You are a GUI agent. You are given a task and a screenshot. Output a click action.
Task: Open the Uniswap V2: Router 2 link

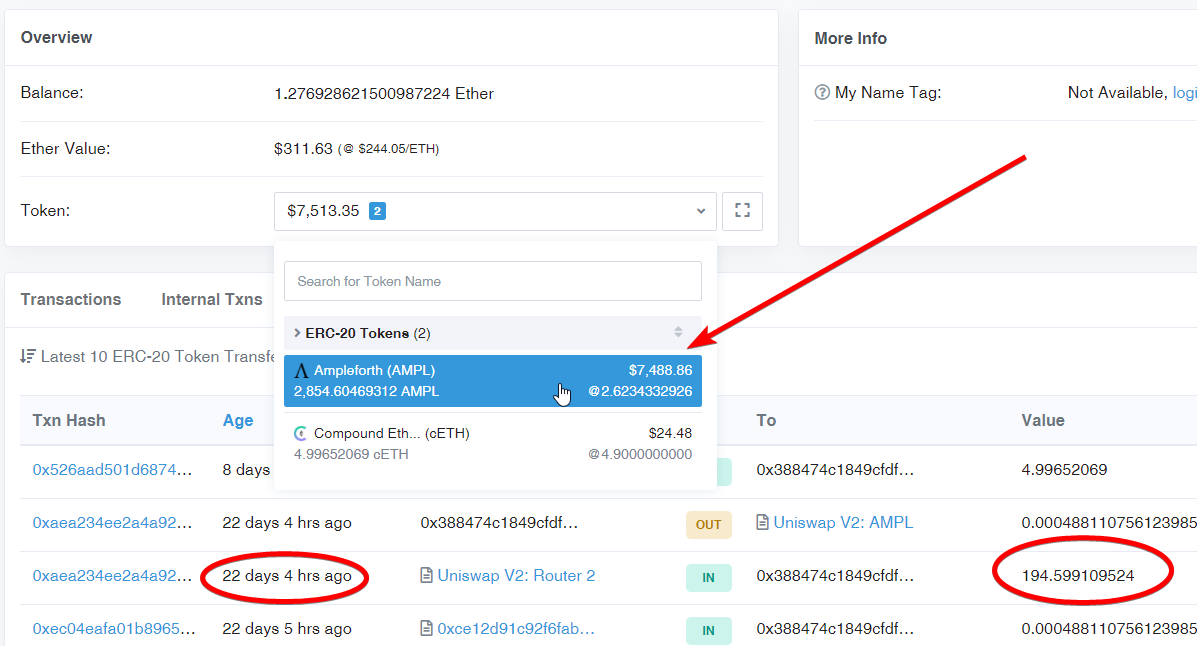coord(516,576)
